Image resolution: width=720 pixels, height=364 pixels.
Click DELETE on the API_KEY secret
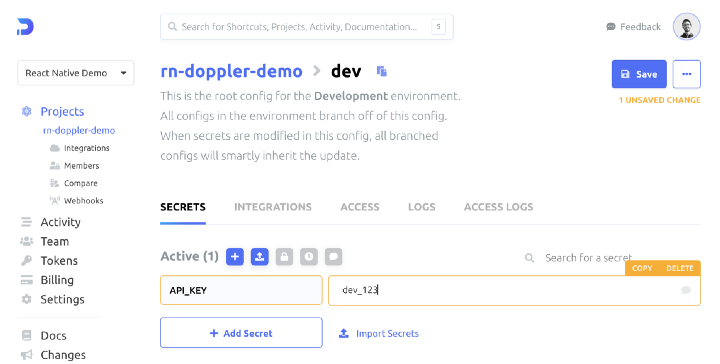coord(680,268)
